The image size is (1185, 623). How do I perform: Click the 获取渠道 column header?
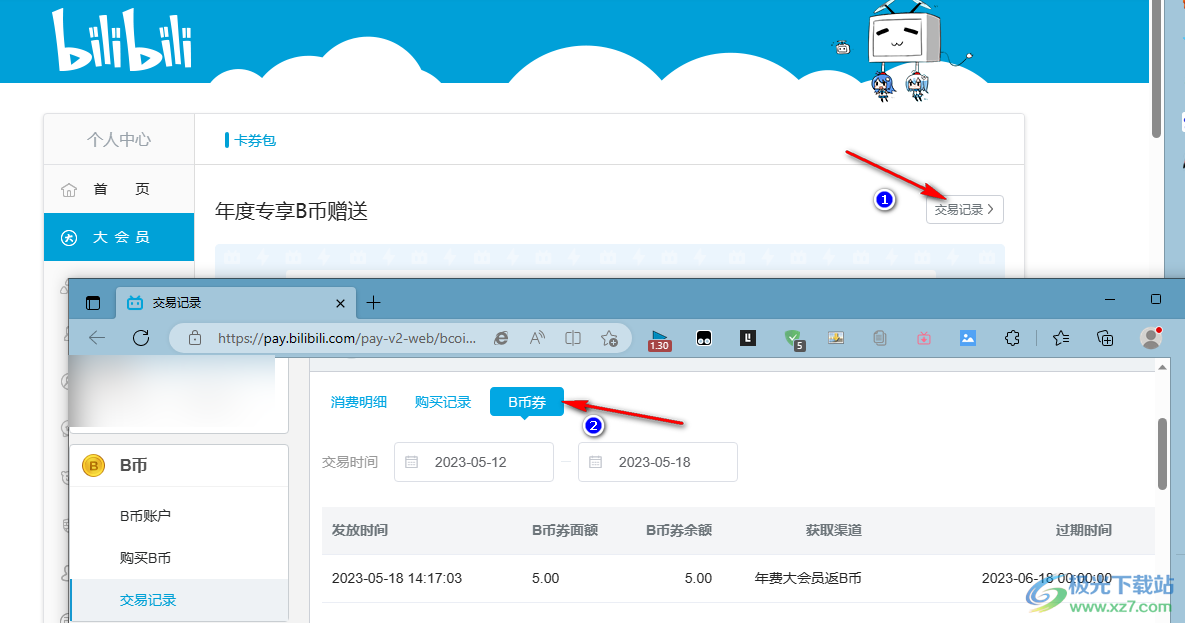[x=834, y=530]
